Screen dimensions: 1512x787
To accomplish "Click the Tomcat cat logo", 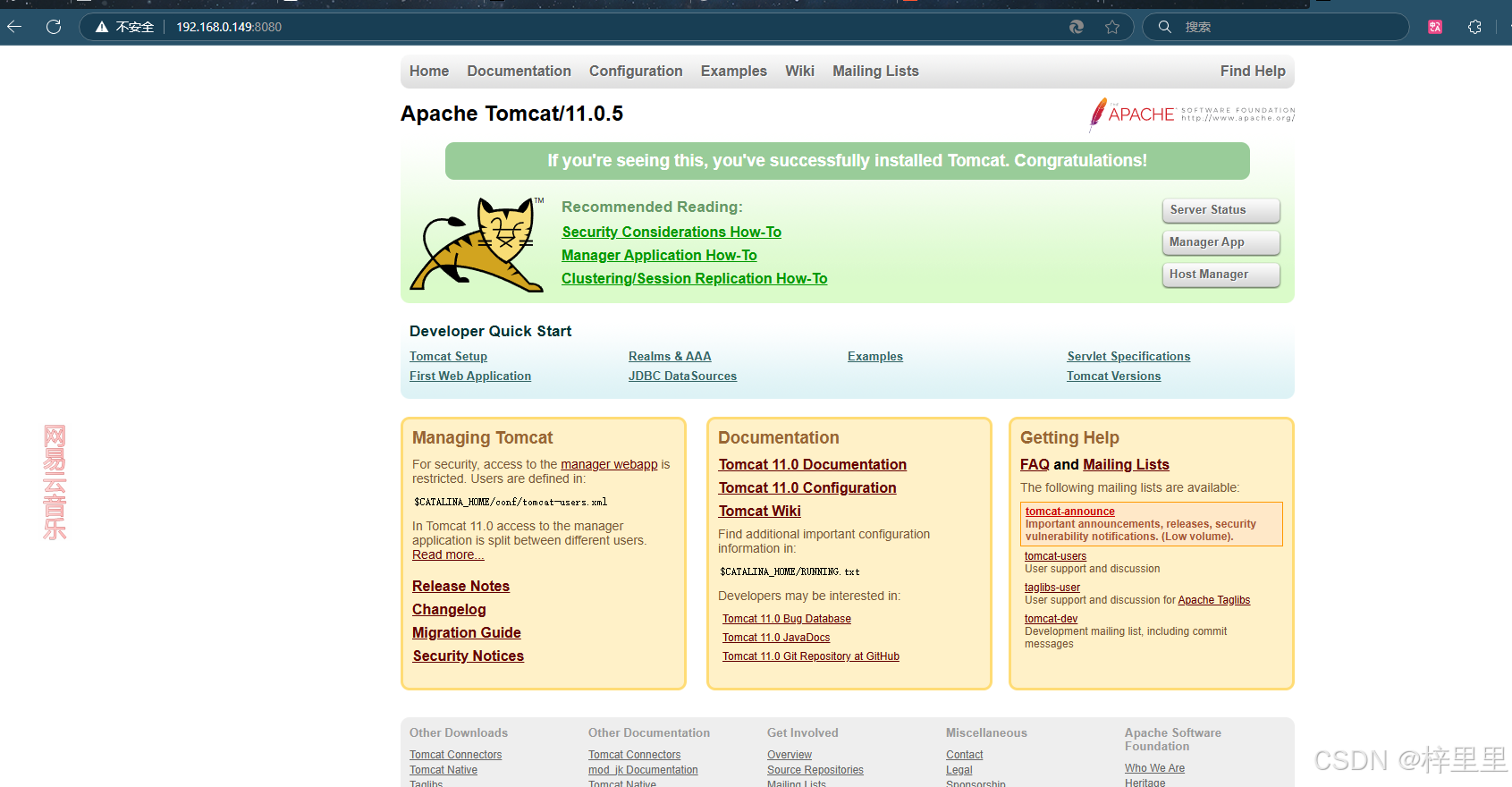I will pyautogui.click(x=477, y=244).
